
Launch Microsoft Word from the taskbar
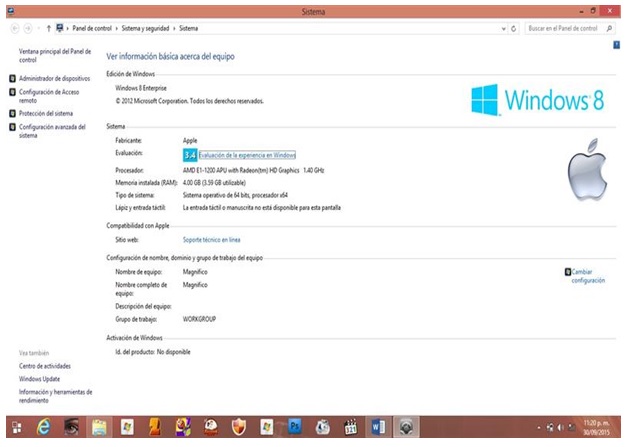[x=378, y=425]
